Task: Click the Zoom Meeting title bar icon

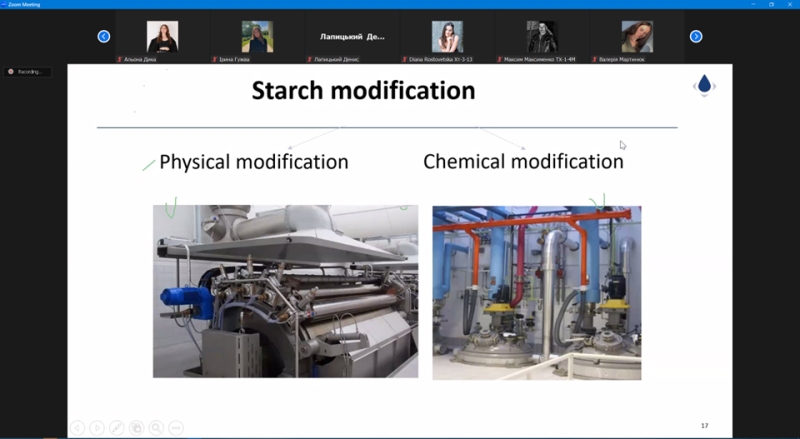Action: pos(4,4)
